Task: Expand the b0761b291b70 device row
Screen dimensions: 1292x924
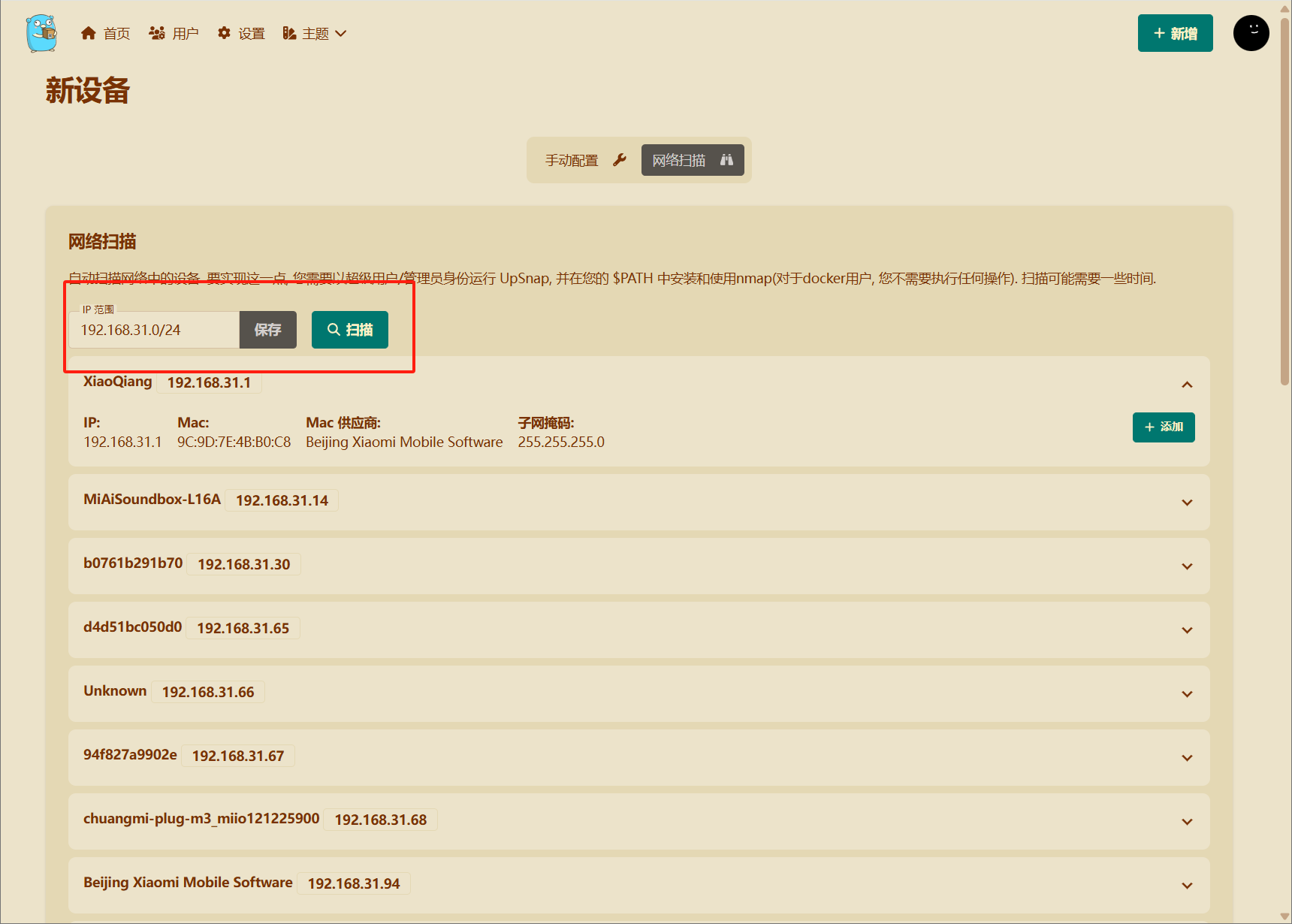Action: point(1187,566)
